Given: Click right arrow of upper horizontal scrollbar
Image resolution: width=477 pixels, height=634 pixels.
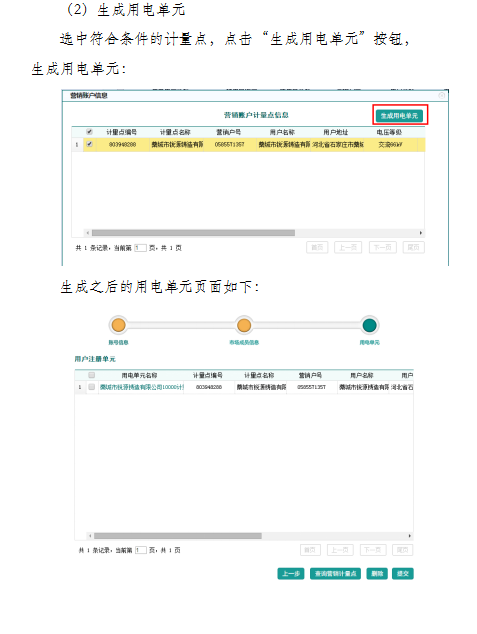Looking at the screenshot, I should (421, 233).
